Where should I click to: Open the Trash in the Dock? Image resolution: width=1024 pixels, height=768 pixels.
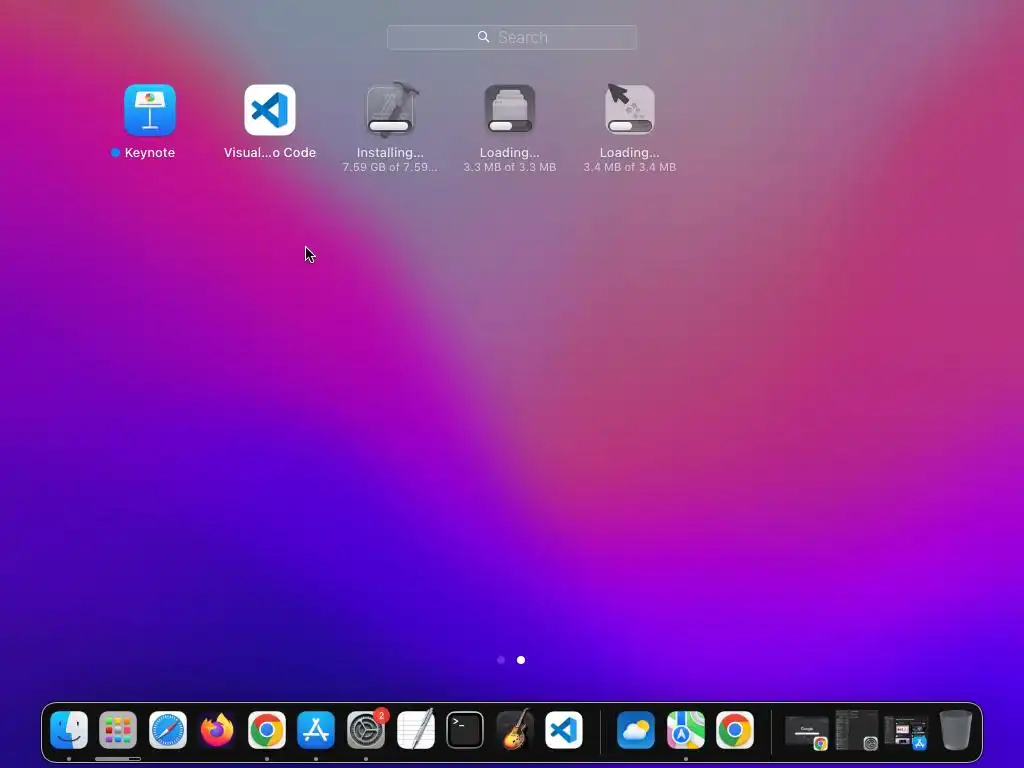(955, 729)
